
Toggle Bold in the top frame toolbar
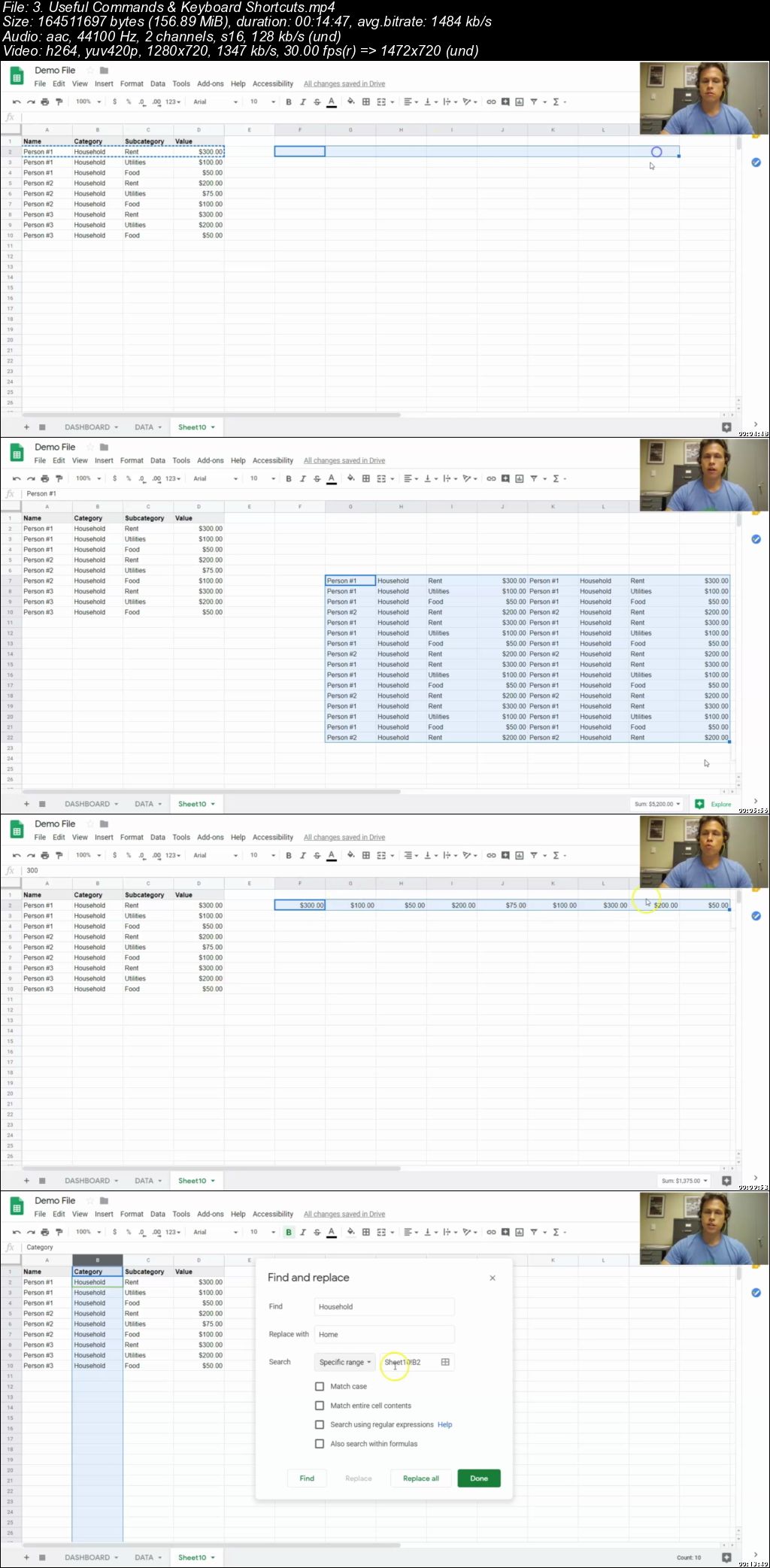tap(289, 102)
